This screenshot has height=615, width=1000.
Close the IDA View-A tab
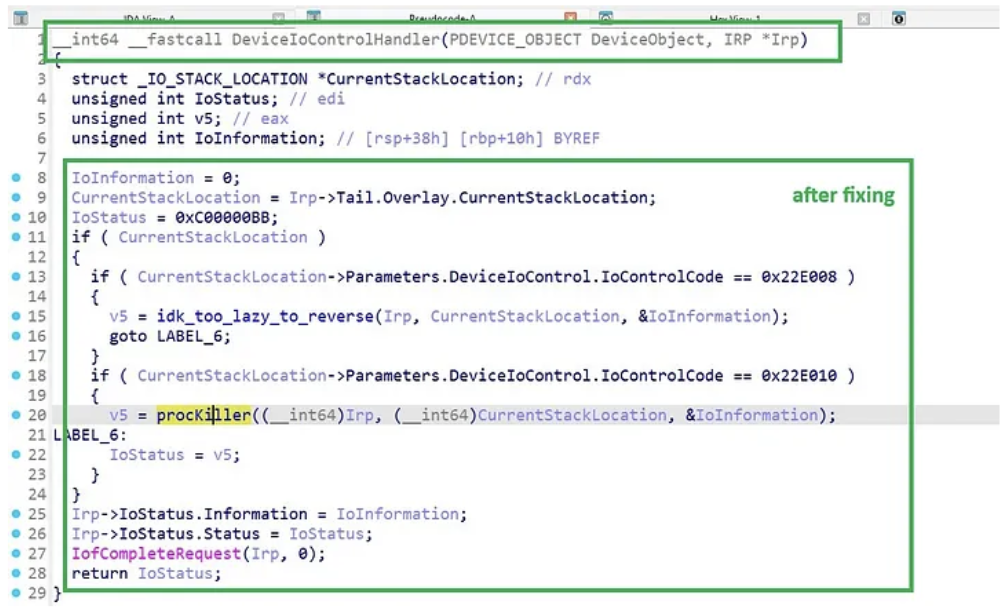click(x=279, y=18)
